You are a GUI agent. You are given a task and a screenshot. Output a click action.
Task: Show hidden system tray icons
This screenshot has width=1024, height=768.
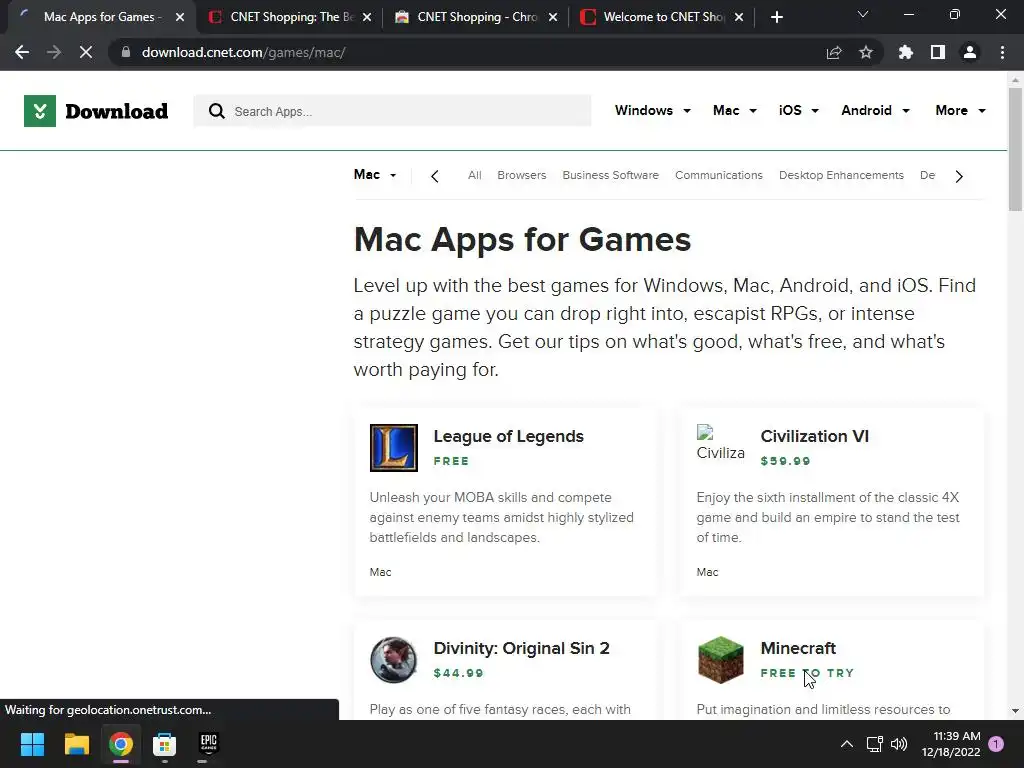click(x=846, y=744)
